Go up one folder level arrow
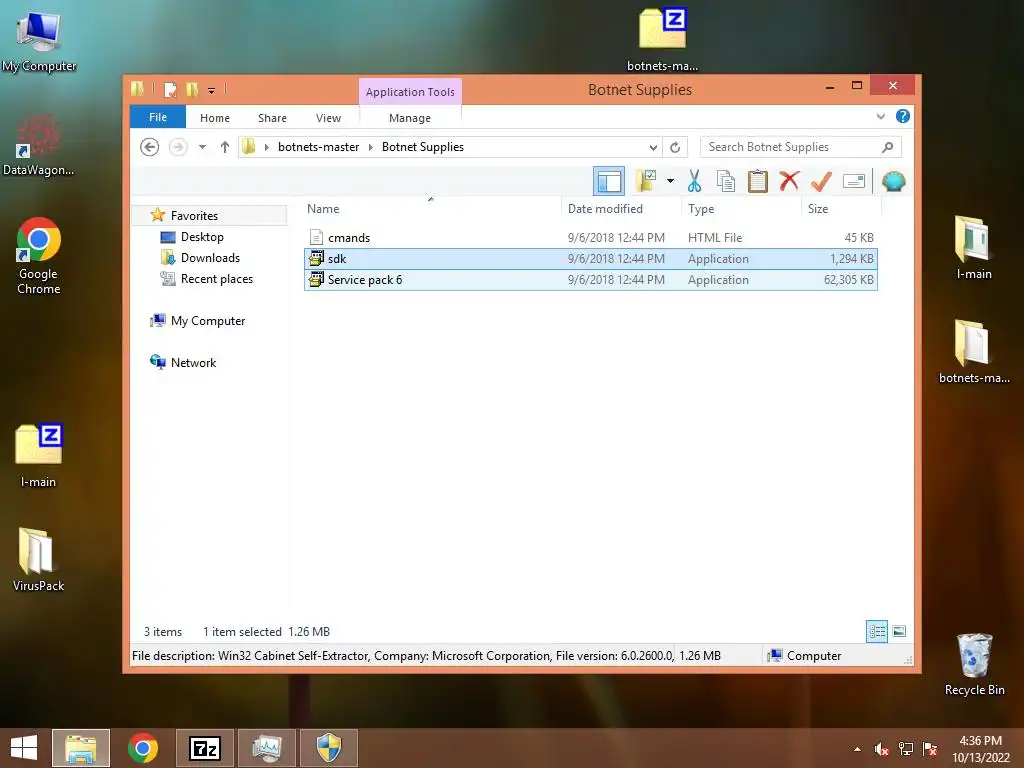 pyautogui.click(x=225, y=147)
